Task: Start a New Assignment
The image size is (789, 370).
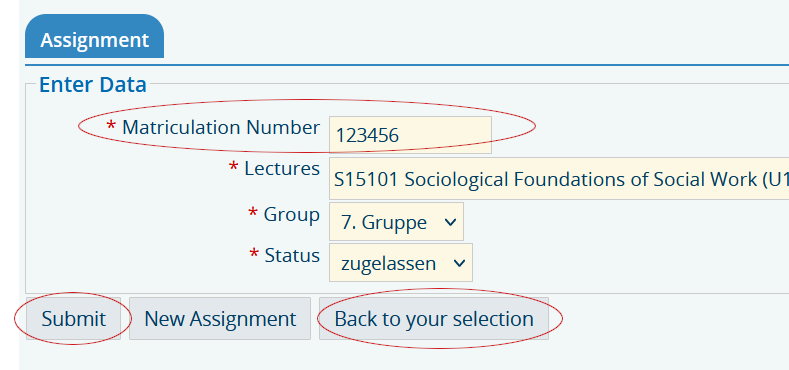Action: point(220,319)
